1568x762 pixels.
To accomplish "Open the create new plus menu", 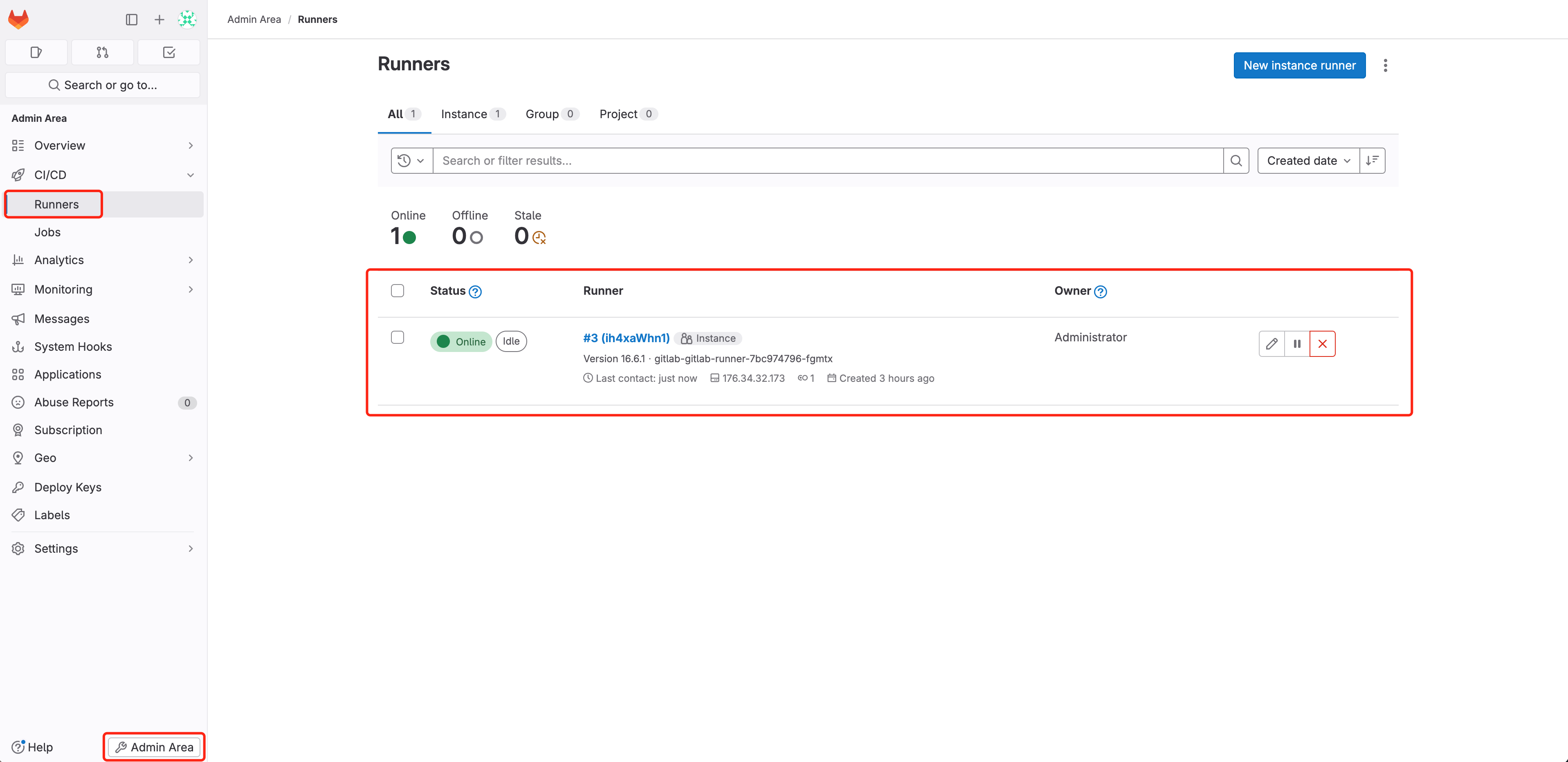I will click(159, 20).
